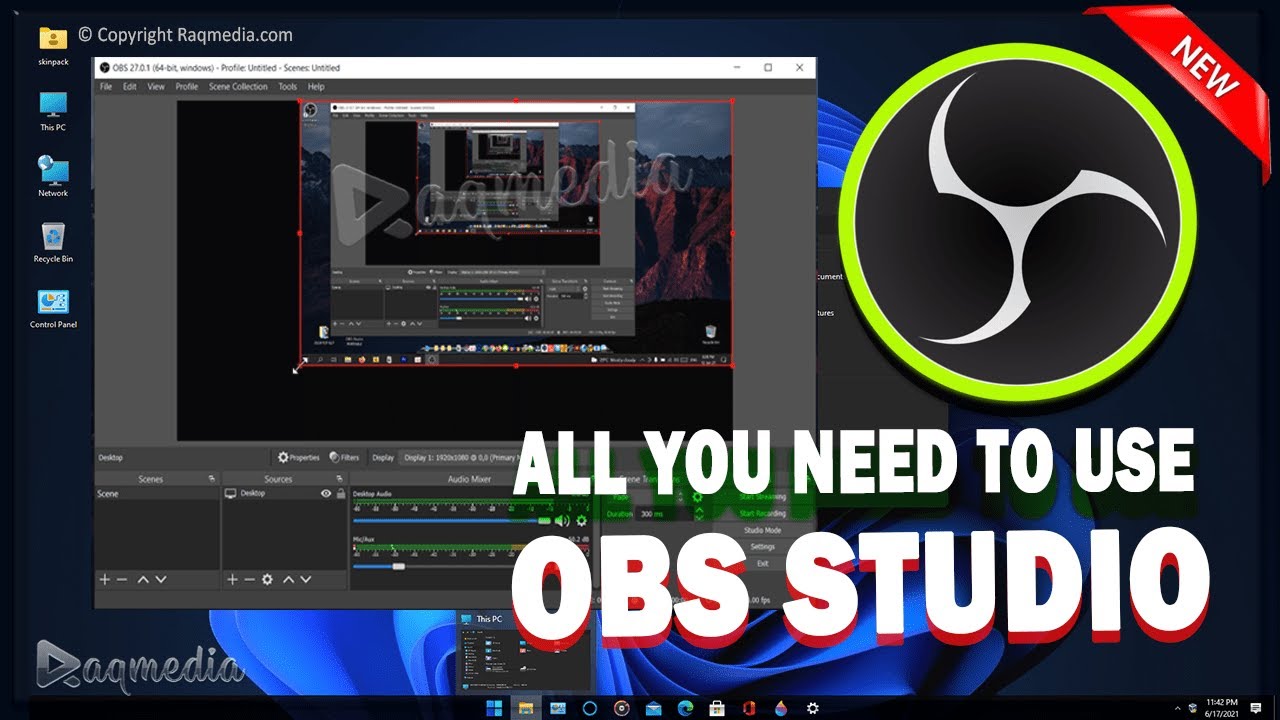Open source properties with the gear icon in Sources

[267, 579]
